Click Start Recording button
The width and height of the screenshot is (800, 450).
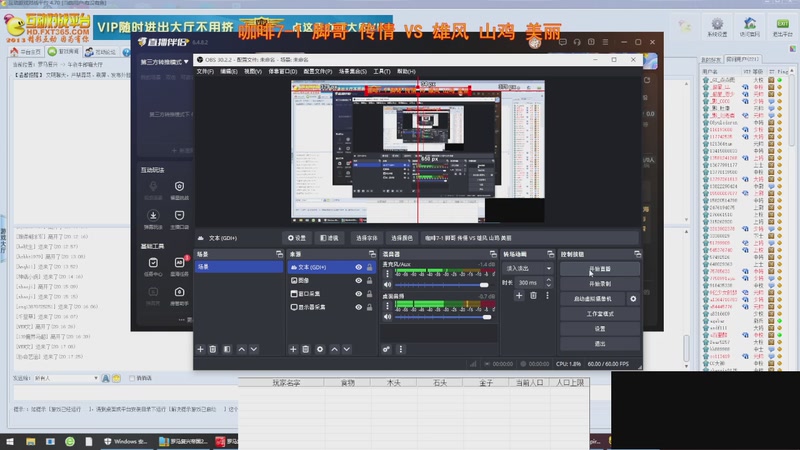(599, 284)
